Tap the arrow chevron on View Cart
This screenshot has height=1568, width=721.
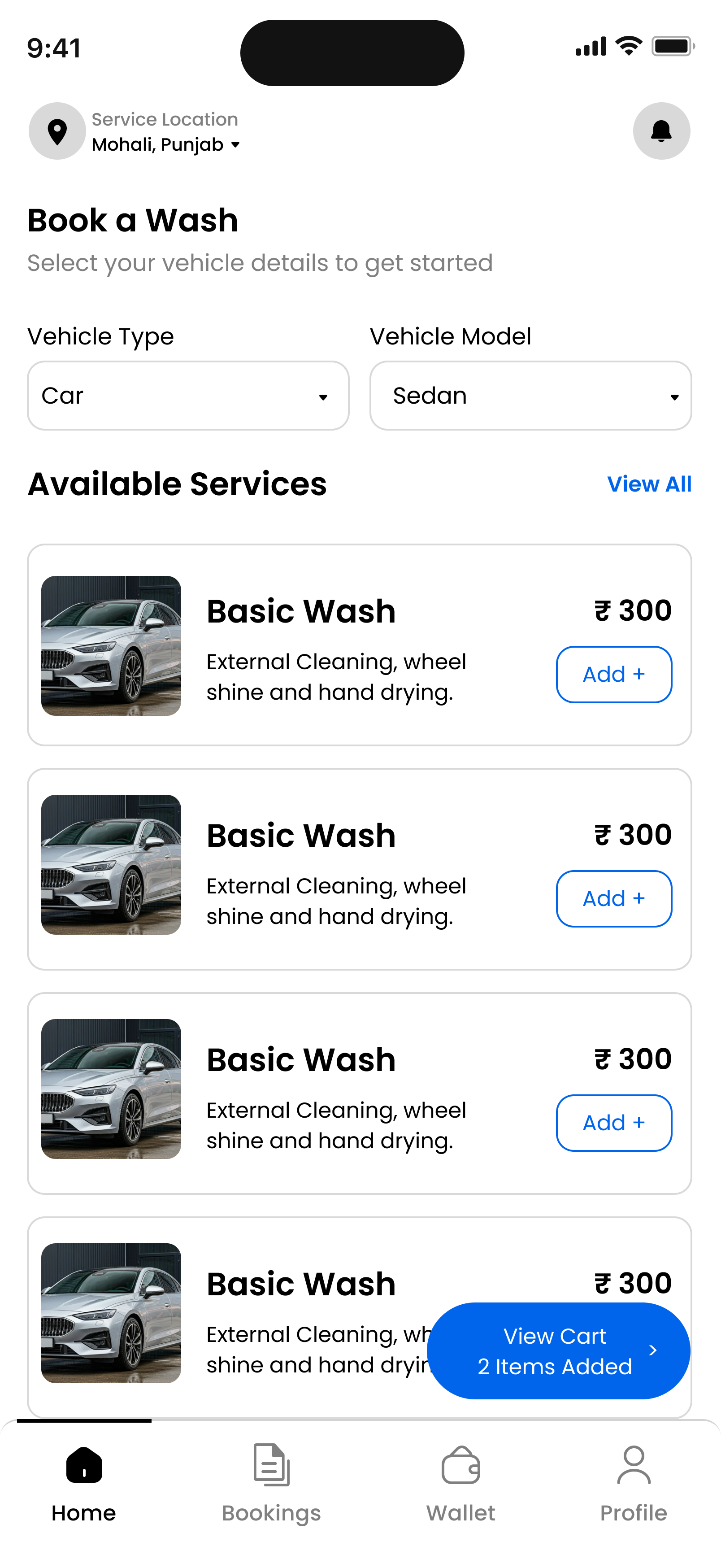pyautogui.click(x=653, y=1351)
